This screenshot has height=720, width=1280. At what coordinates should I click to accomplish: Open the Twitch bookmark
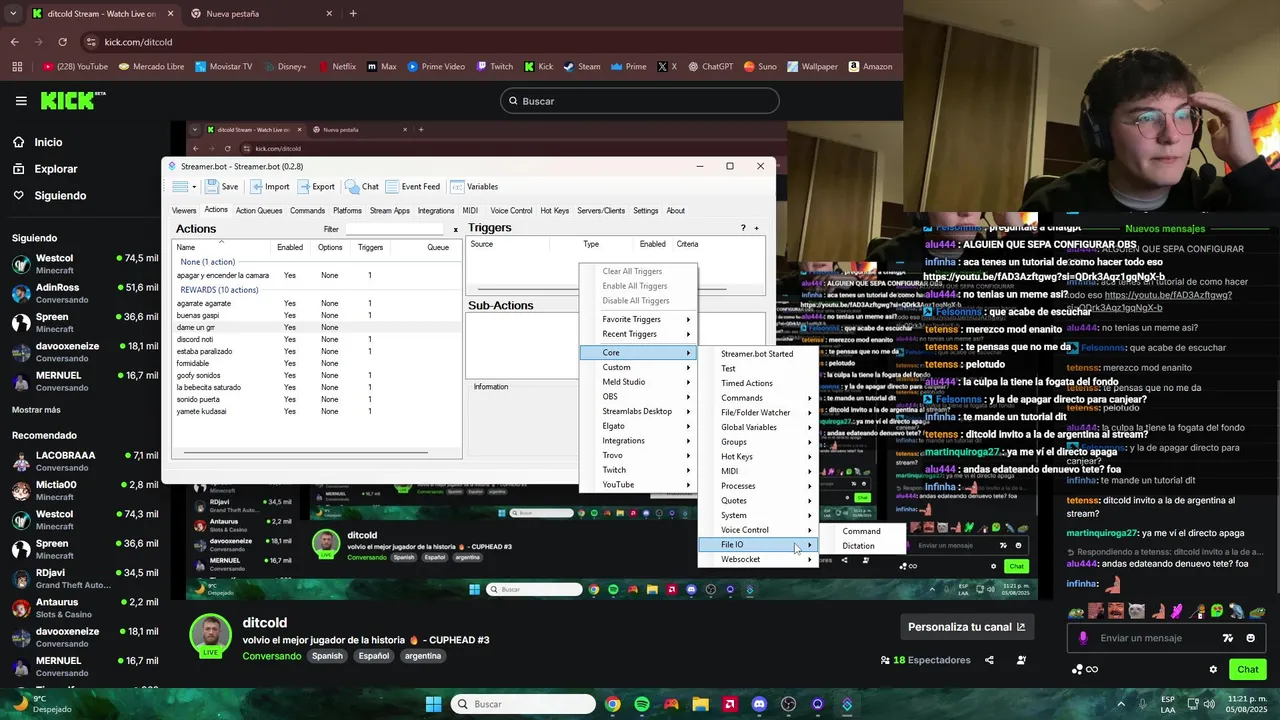coord(494,67)
